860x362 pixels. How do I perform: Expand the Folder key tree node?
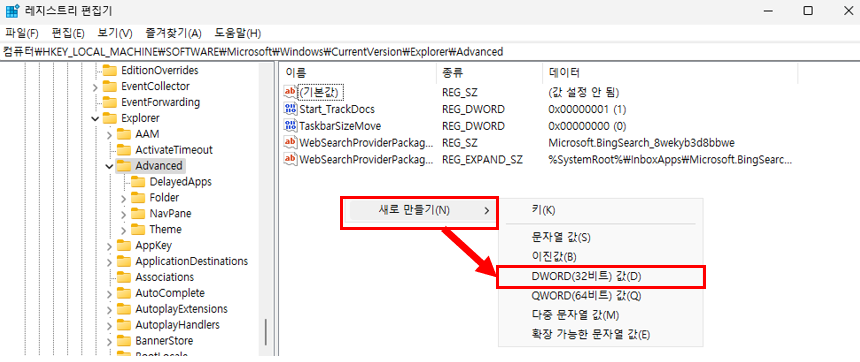(123, 198)
